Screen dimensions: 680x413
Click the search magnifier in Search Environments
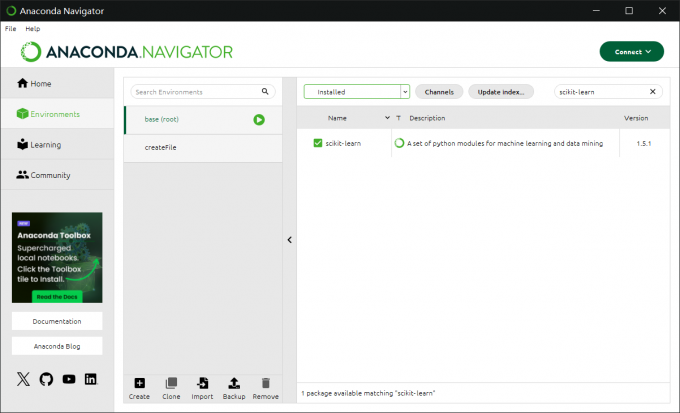click(265, 92)
